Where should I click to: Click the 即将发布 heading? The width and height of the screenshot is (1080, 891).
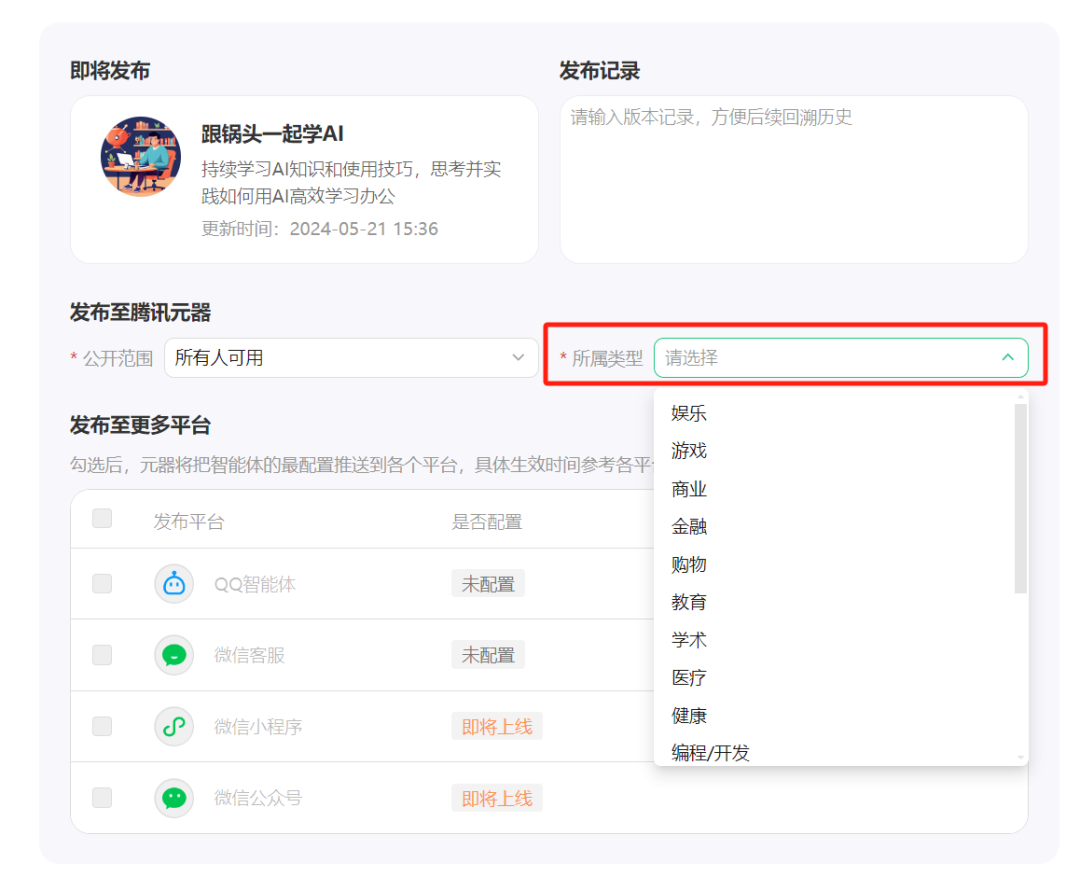tap(110, 70)
